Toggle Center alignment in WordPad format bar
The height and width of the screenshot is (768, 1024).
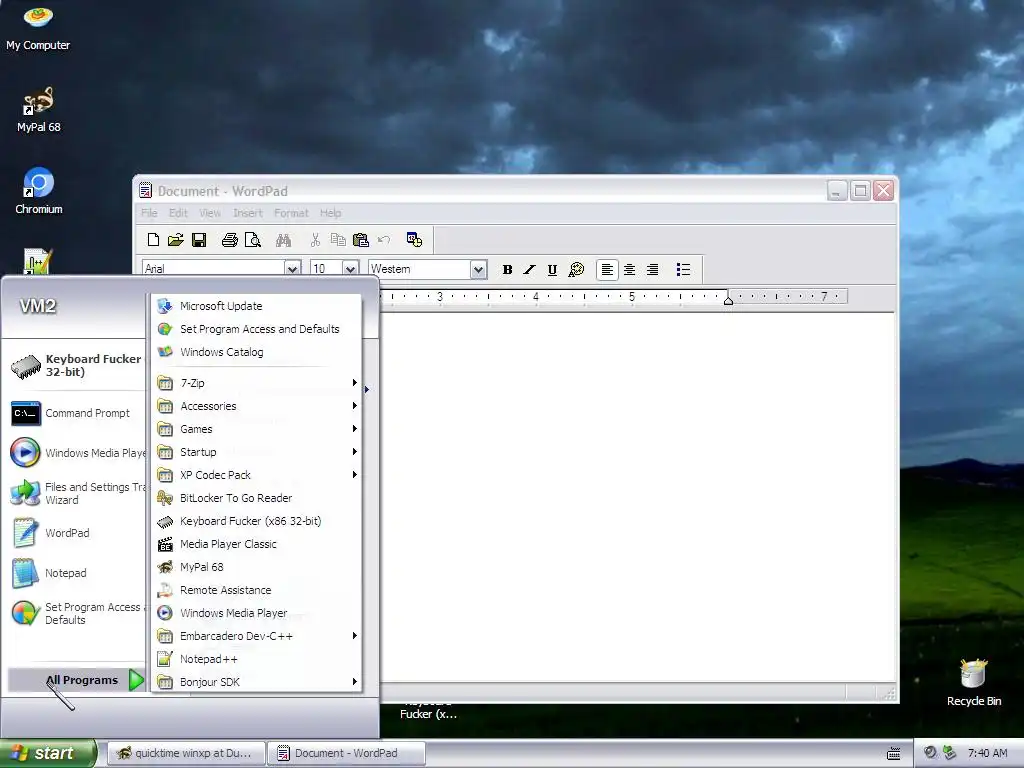630,270
